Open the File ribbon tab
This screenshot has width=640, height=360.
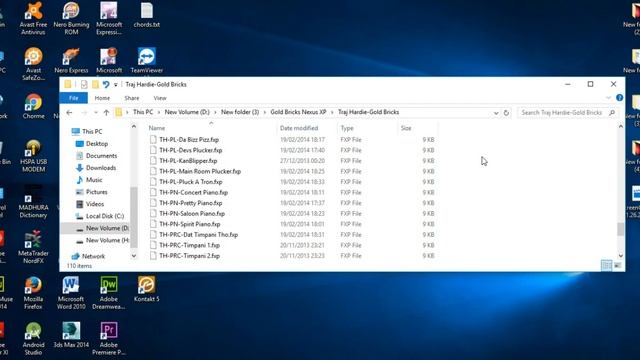click(x=73, y=98)
